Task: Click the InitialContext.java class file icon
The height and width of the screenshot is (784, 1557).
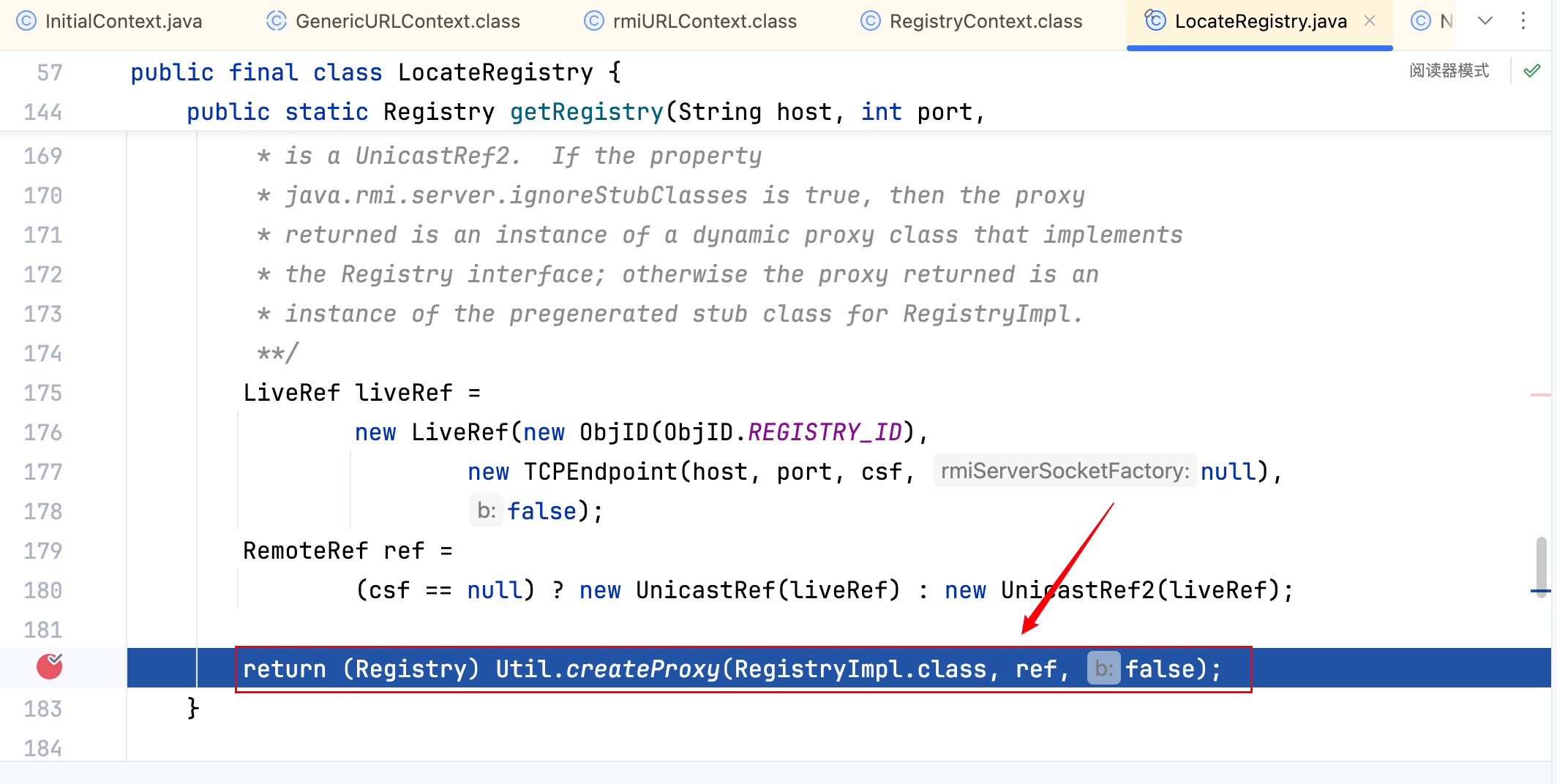Action: click(x=26, y=21)
